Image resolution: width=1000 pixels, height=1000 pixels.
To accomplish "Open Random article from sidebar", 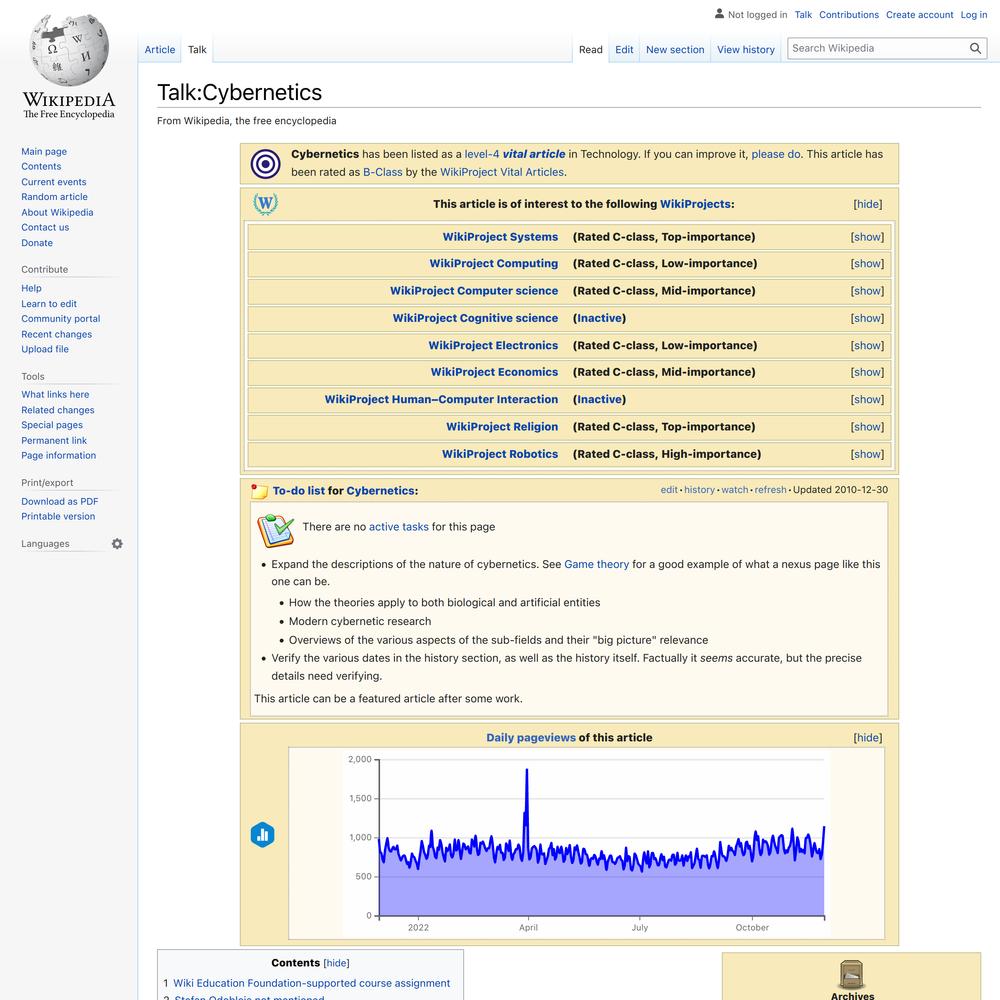I will pyautogui.click(x=54, y=197).
